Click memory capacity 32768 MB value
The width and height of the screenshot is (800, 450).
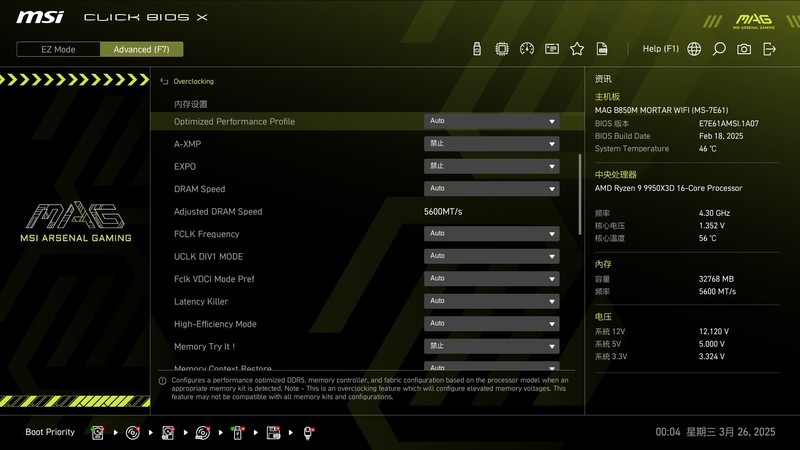click(x=716, y=279)
